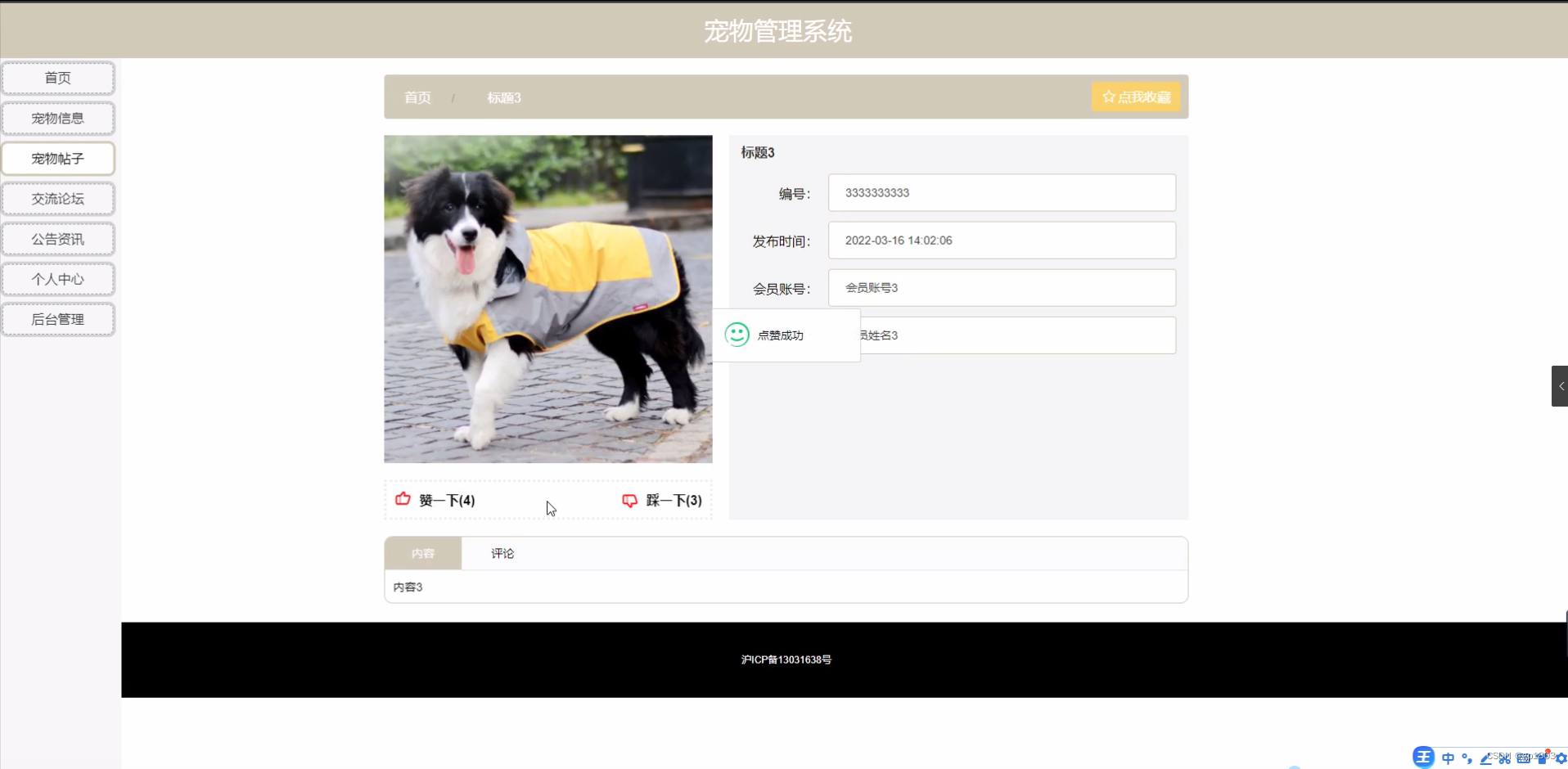Click the star icon on the collect button

1109,97
